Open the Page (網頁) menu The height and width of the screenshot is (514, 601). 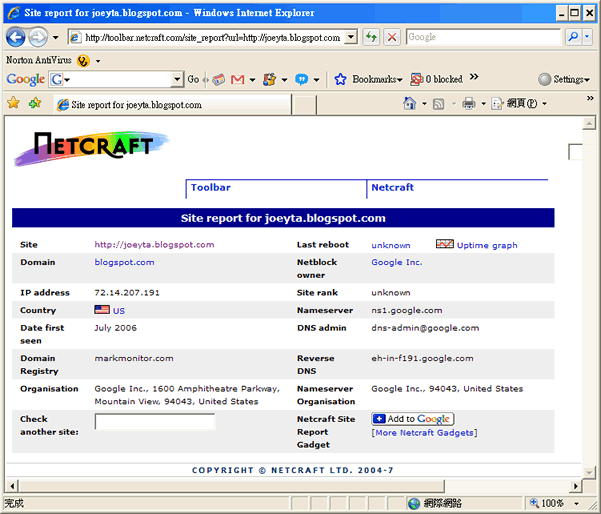[520, 103]
